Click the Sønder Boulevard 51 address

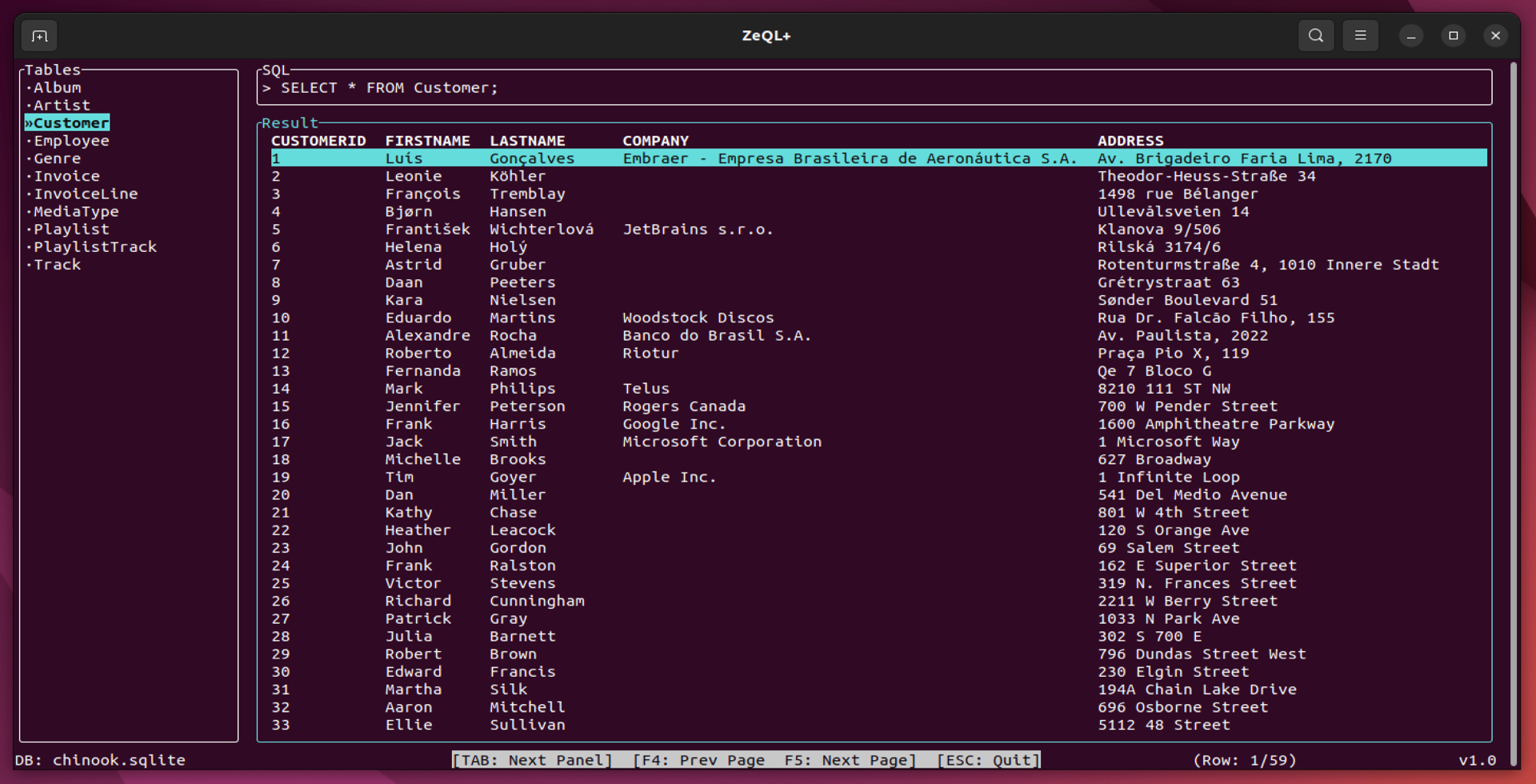click(x=1187, y=300)
